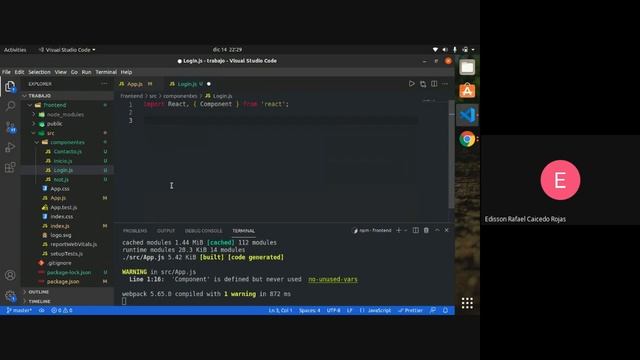Click the editor vertical scrollbar
Image resolution: width=640 pixels, height=360 pixels.
point(451,155)
